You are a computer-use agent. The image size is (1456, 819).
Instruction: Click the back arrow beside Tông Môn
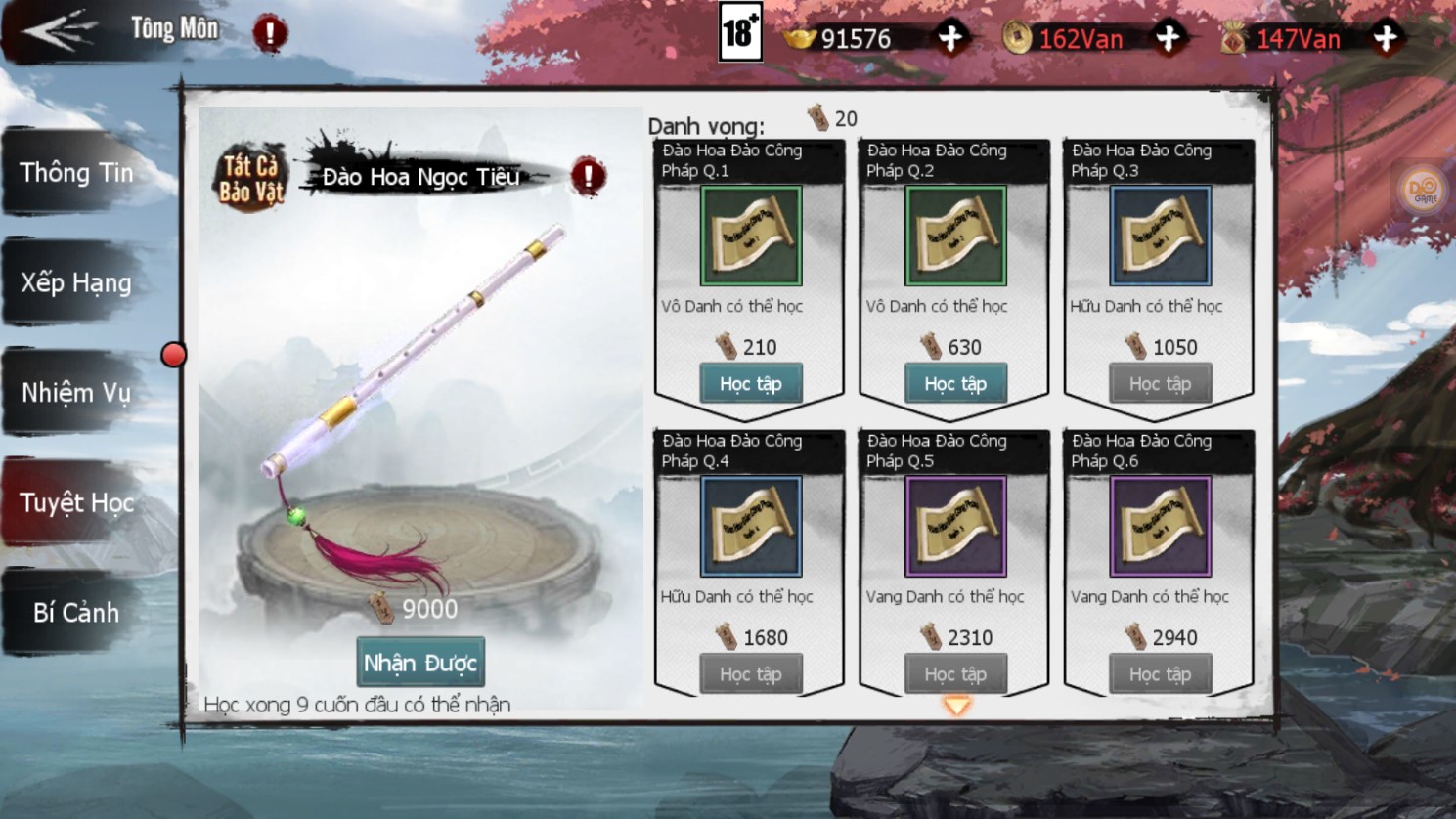pos(59,30)
